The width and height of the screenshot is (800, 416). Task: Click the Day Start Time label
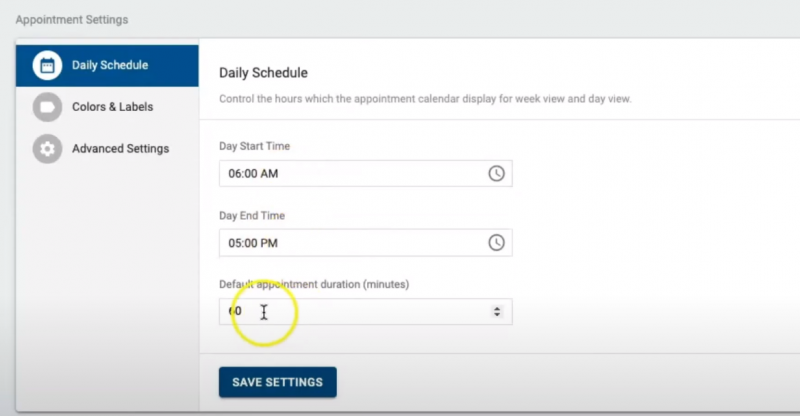(254, 147)
